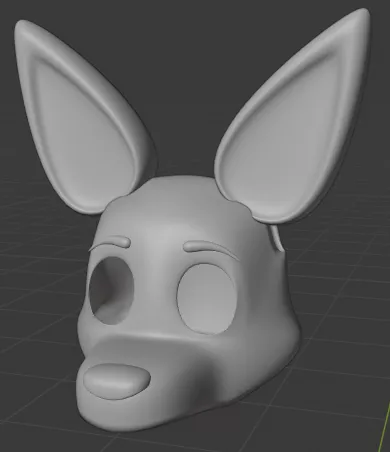Click the eyebrow above the filled eye
Screen dimensions: 390x452
tap(211, 249)
